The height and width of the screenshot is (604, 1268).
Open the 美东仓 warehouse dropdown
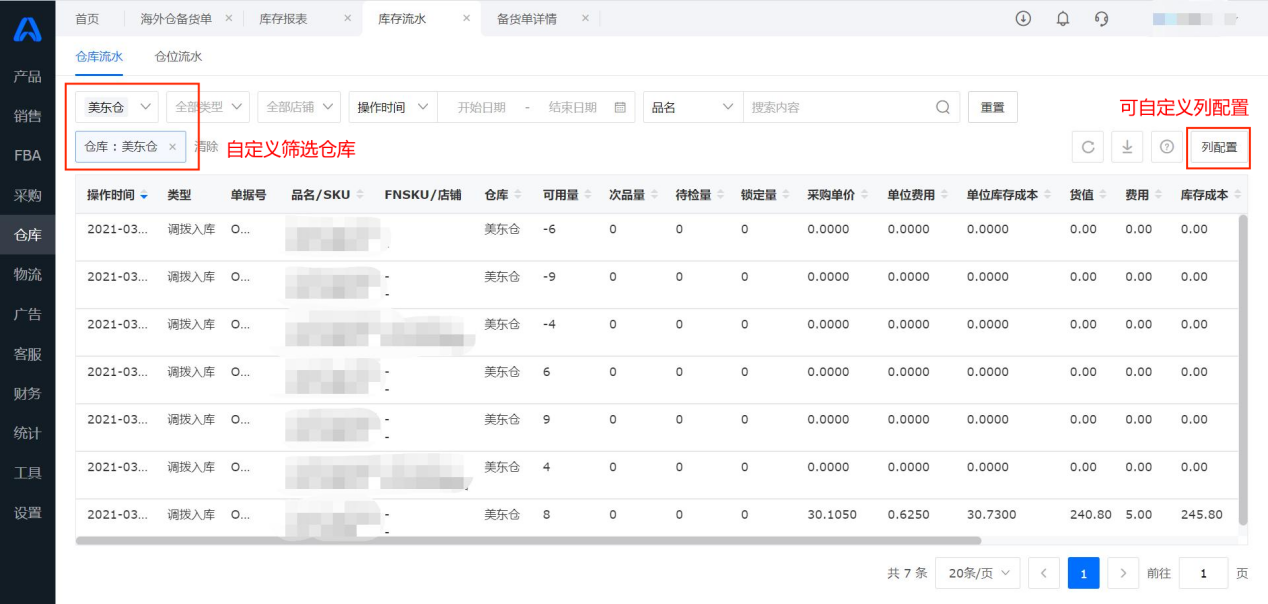117,107
